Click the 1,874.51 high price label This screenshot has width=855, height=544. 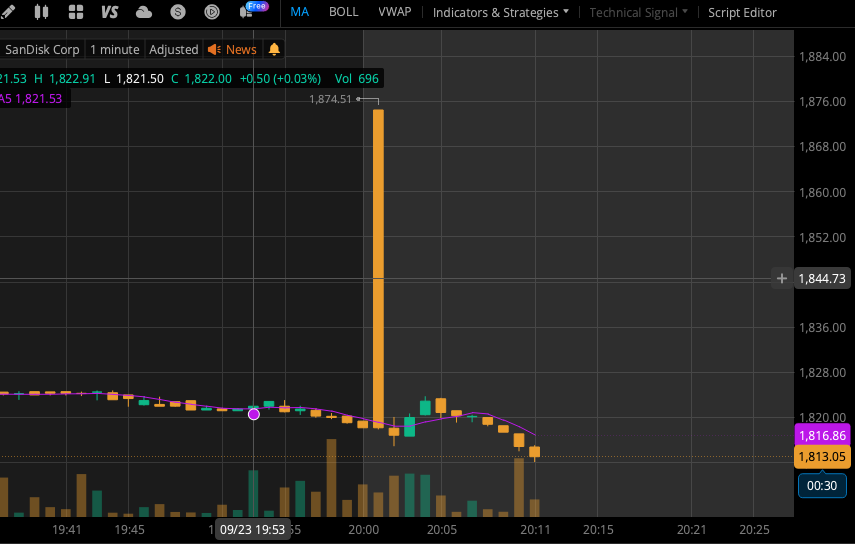pos(330,99)
